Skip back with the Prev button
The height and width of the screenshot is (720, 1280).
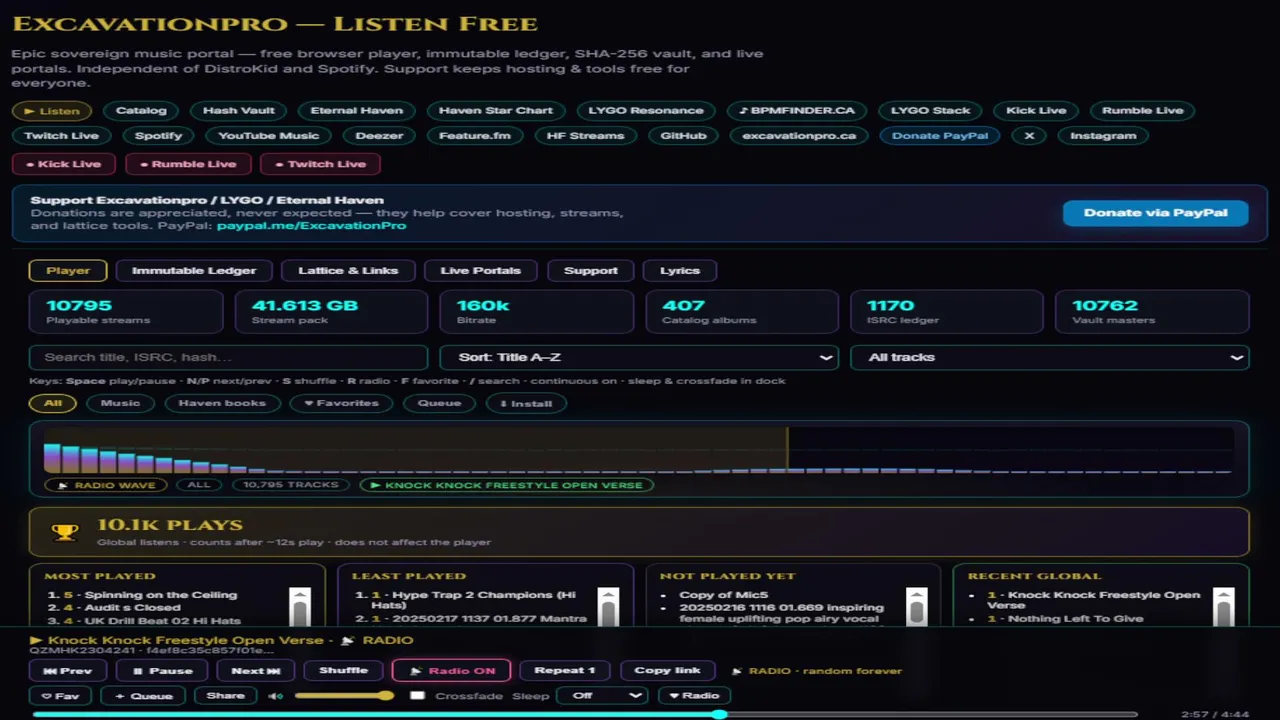(67, 671)
